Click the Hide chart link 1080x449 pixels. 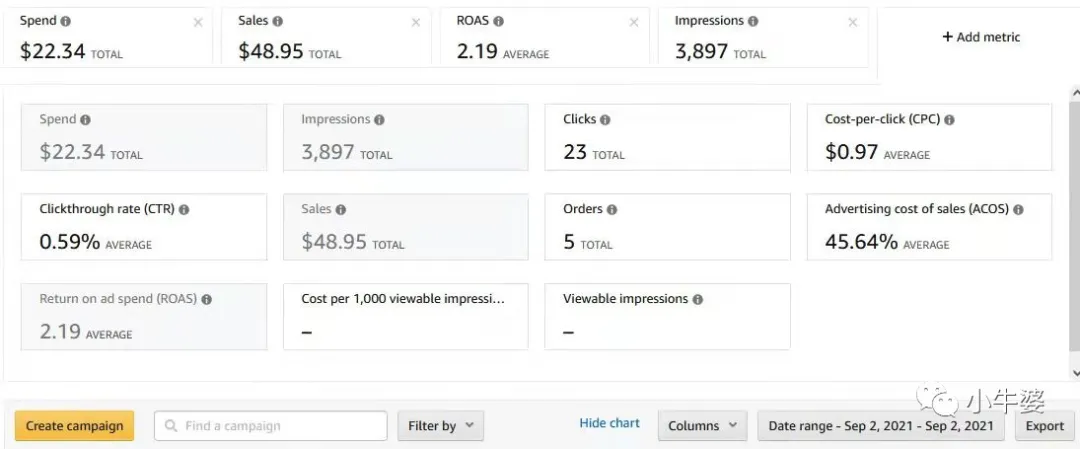click(609, 423)
